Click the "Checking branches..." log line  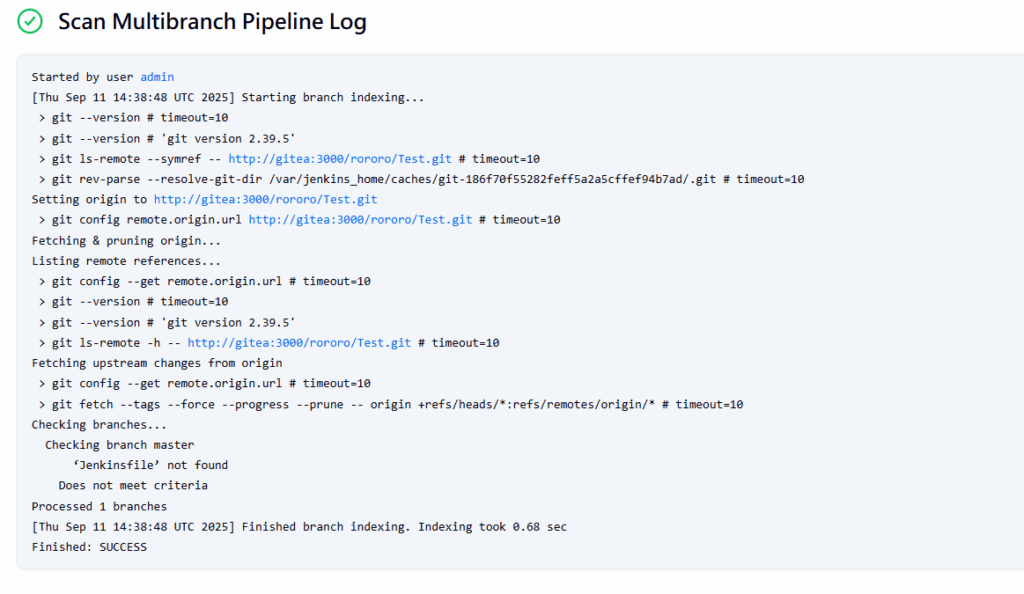99,425
